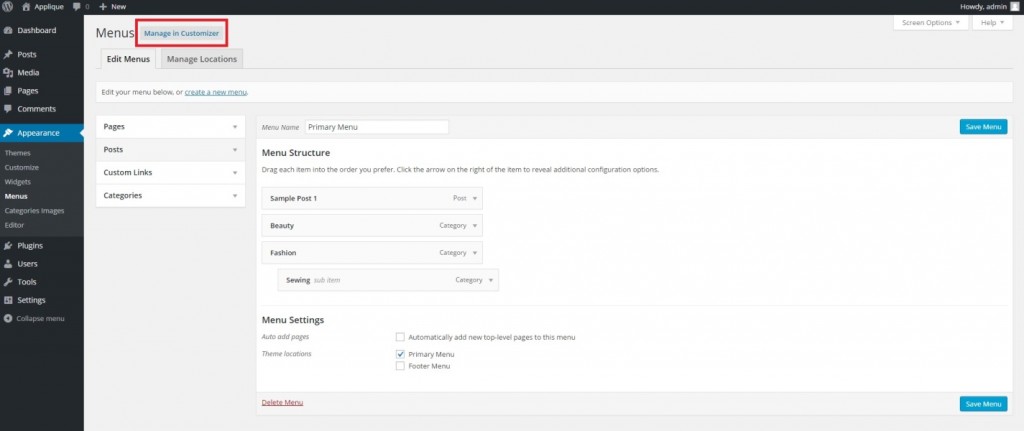Screen dimensions: 1024x431
Task: Open Widgets in the Appearance submenu
Action: pyautogui.click(x=18, y=182)
